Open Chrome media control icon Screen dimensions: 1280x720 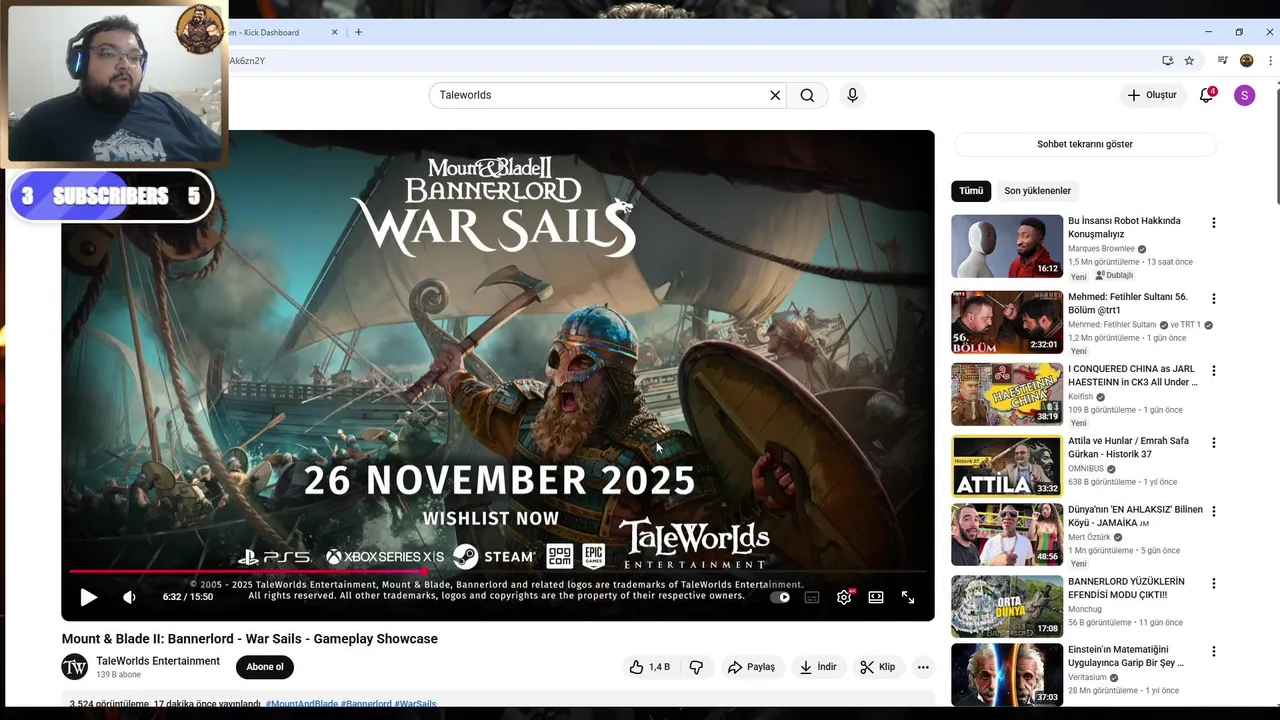[x=1222, y=61]
